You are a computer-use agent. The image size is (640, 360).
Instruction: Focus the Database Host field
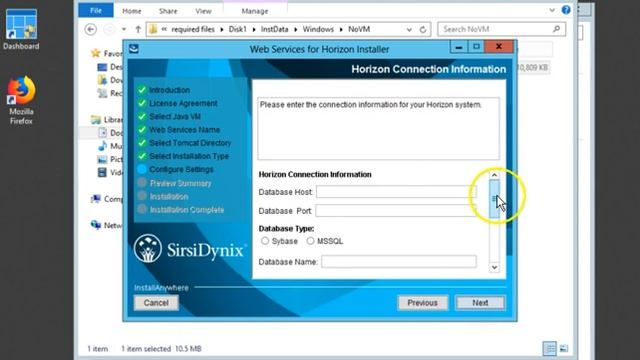tap(396, 192)
